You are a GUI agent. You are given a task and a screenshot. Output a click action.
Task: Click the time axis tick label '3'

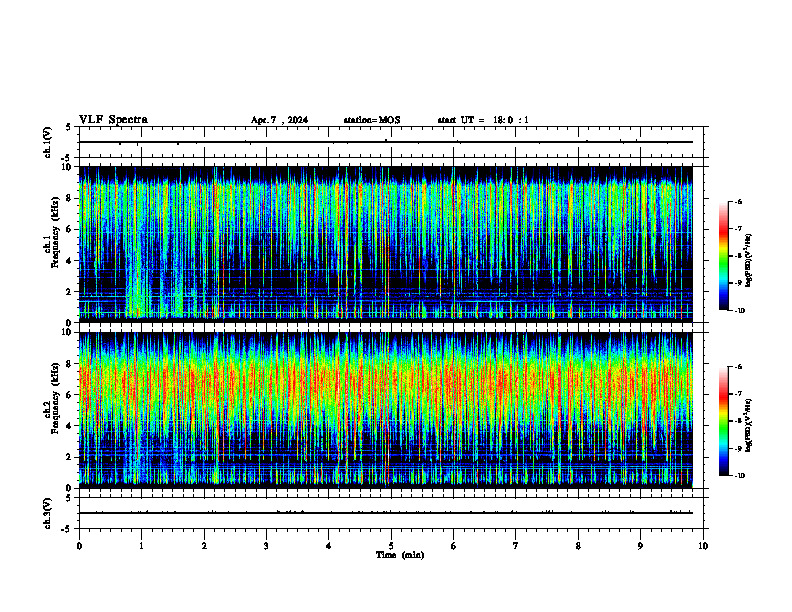[266, 546]
